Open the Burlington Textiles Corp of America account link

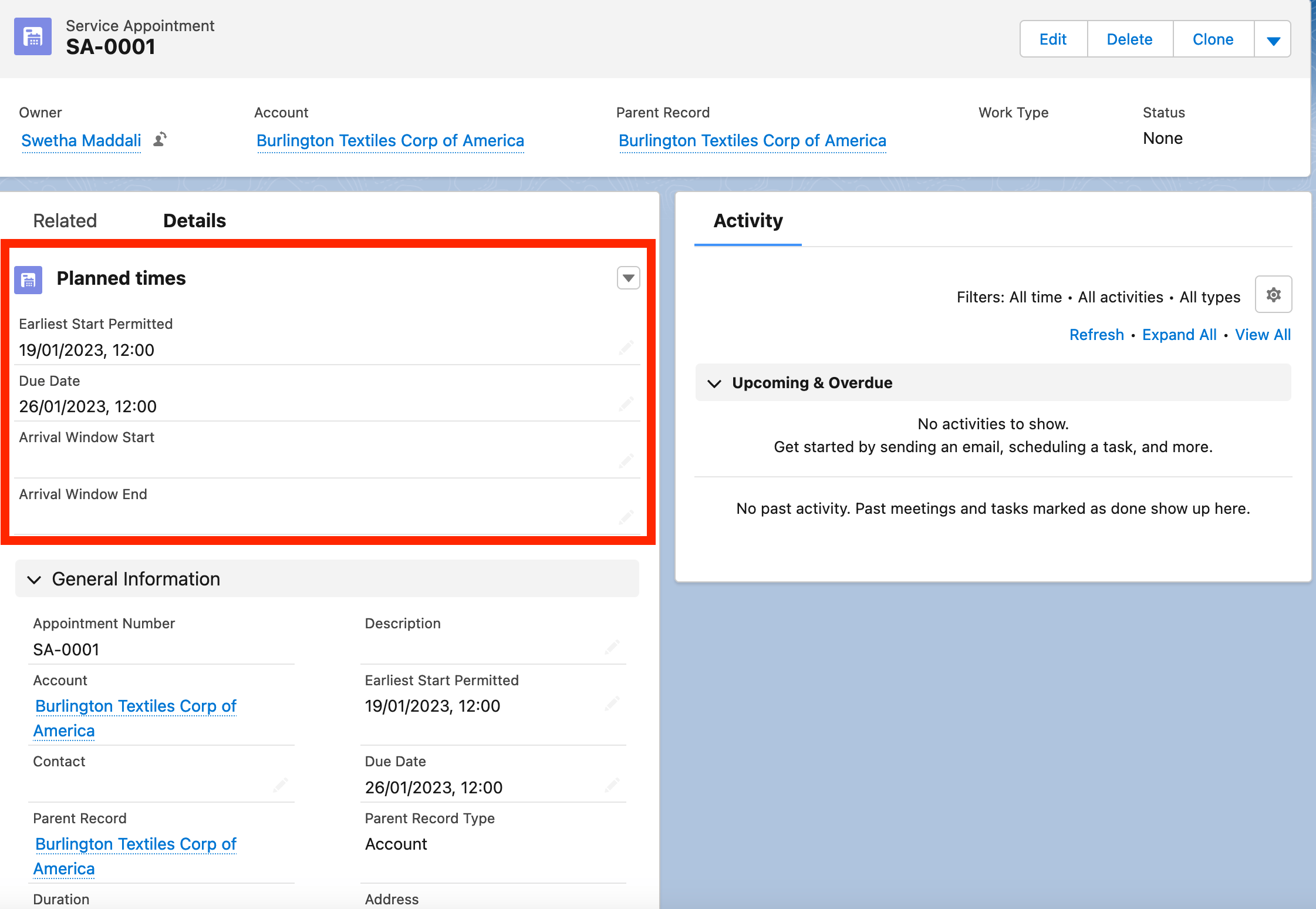(390, 141)
